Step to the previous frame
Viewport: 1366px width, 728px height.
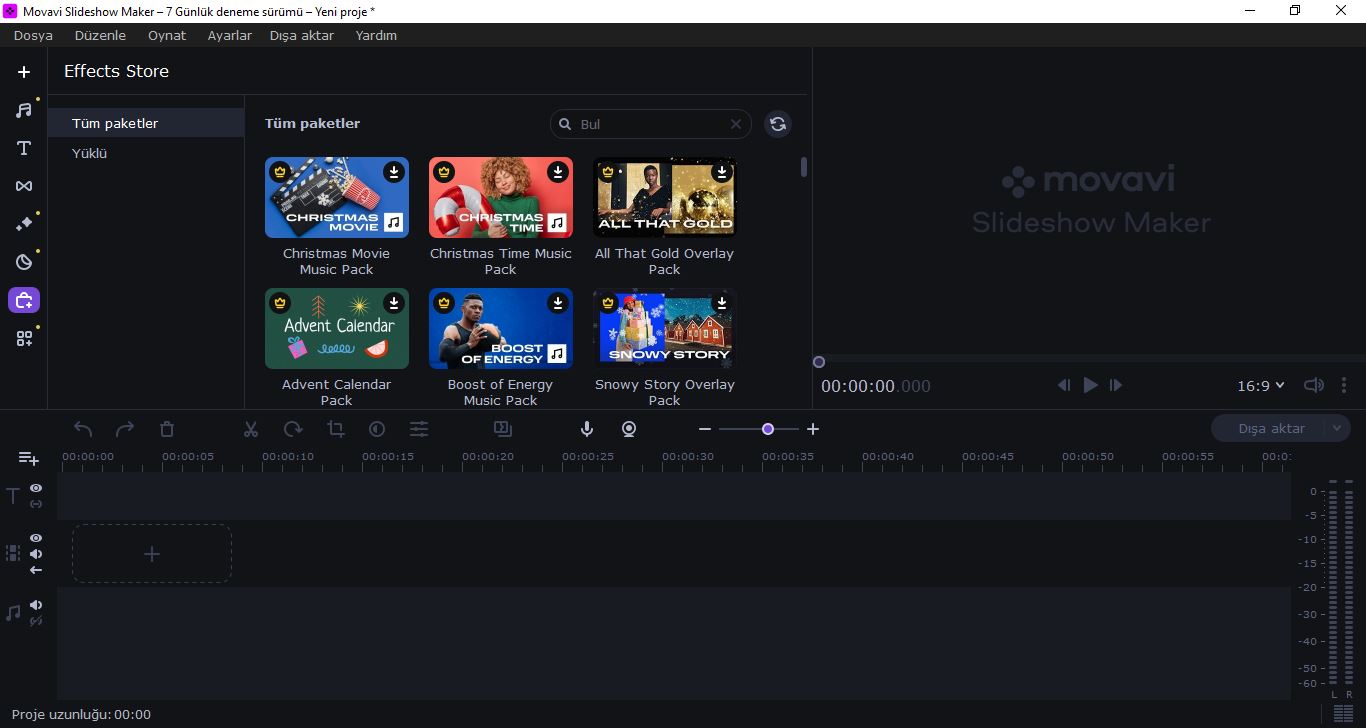click(x=1064, y=385)
